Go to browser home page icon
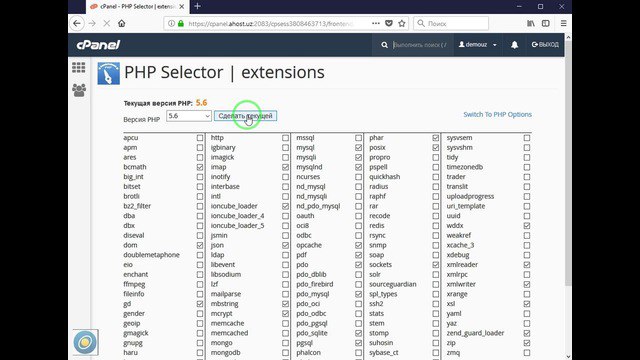The height and width of the screenshot is (360, 640). click(x=122, y=24)
